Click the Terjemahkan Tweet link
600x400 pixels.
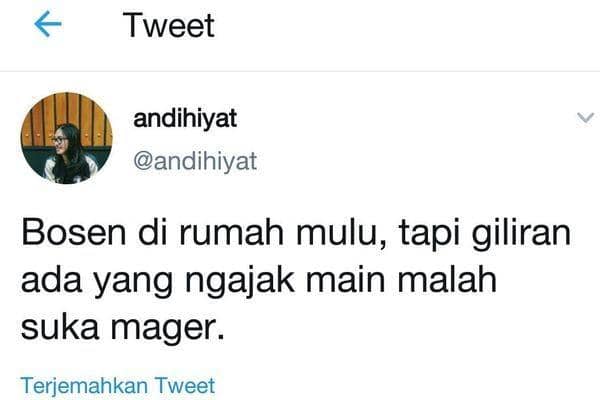(x=118, y=385)
